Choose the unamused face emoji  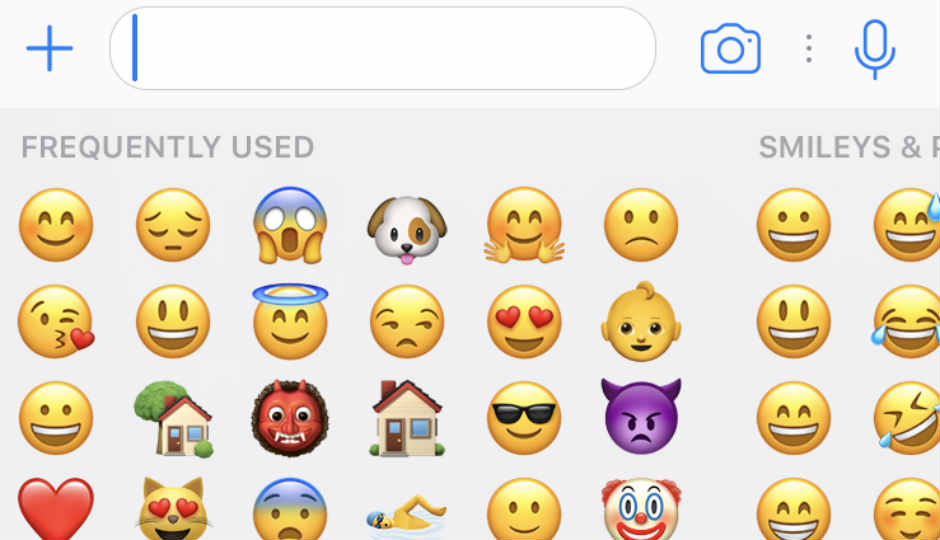pyautogui.click(x=407, y=322)
